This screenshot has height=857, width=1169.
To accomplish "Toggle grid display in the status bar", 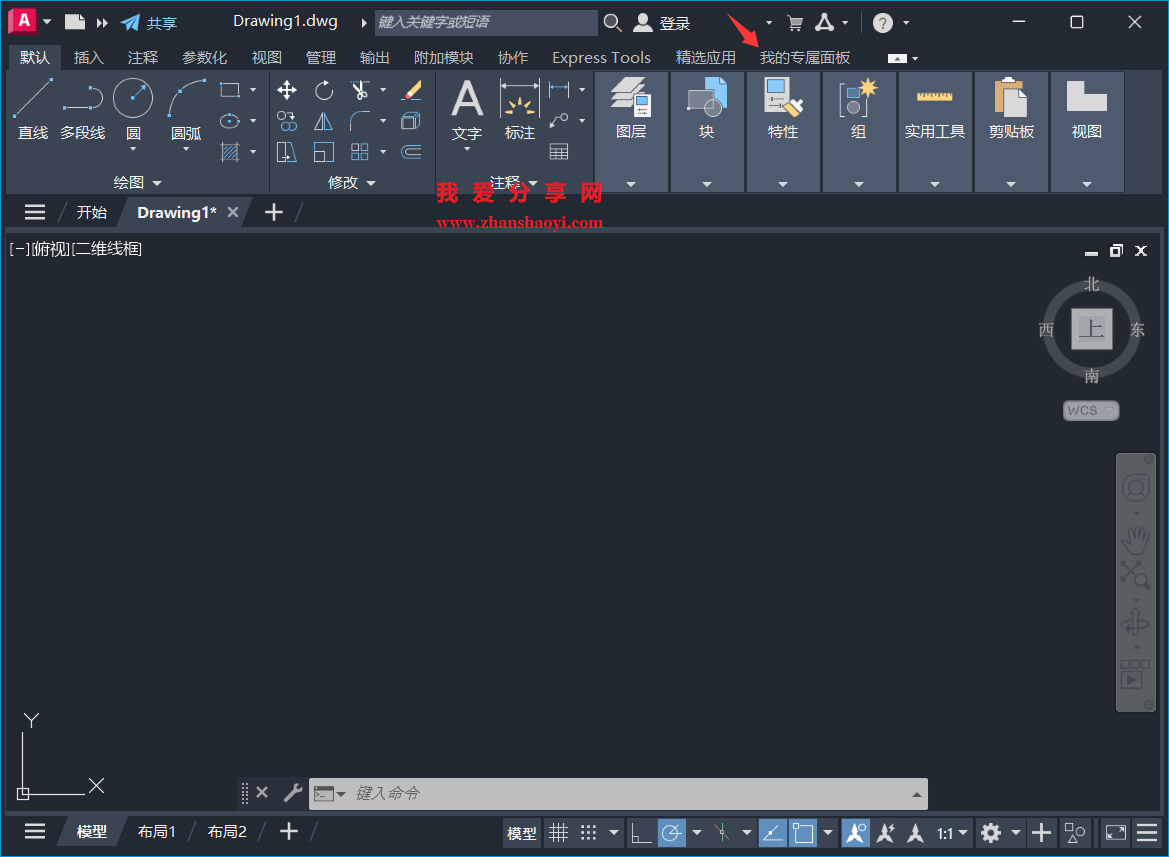I will click(x=559, y=832).
